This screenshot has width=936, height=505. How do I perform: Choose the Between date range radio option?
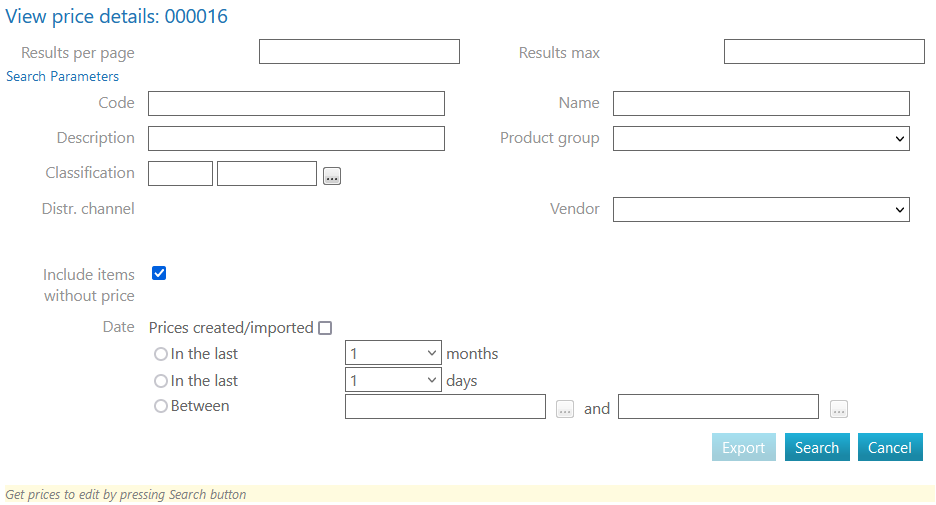coord(161,406)
